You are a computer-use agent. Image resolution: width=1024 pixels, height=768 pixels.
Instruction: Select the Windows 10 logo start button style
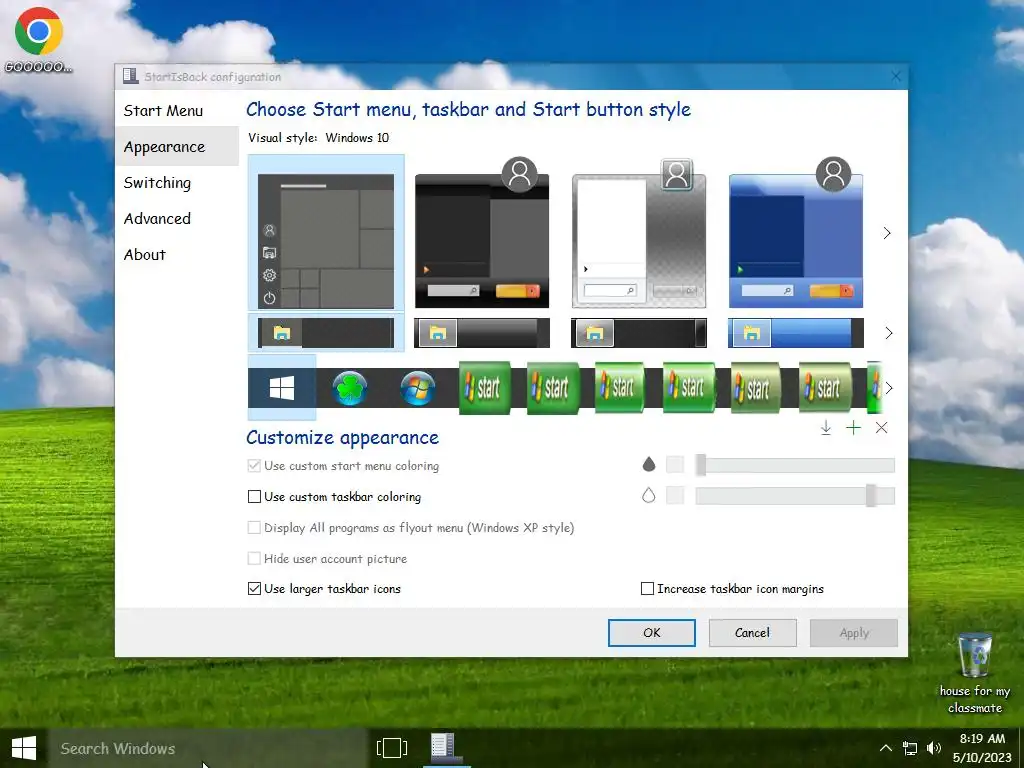[x=282, y=388]
